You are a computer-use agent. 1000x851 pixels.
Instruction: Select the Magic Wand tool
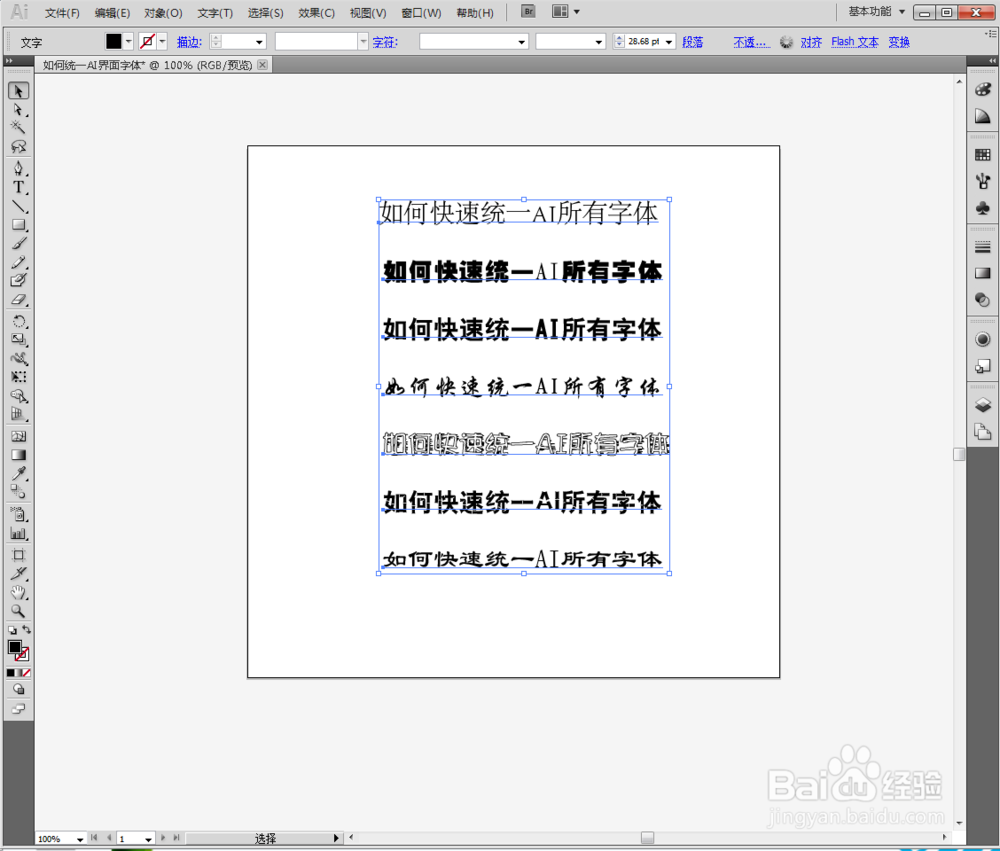pyautogui.click(x=18, y=127)
